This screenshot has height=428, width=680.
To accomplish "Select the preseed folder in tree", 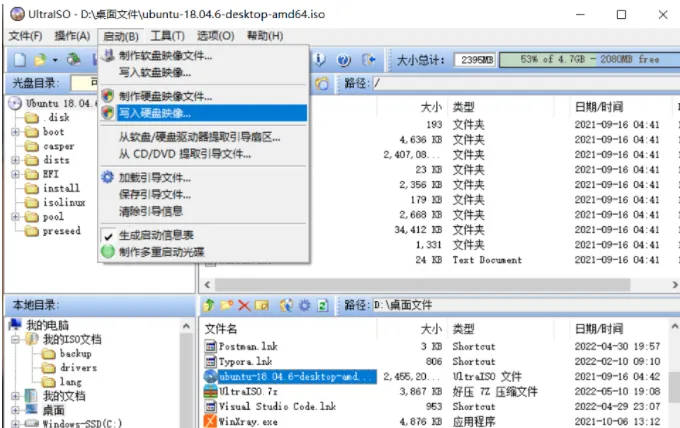I will click(53, 231).
